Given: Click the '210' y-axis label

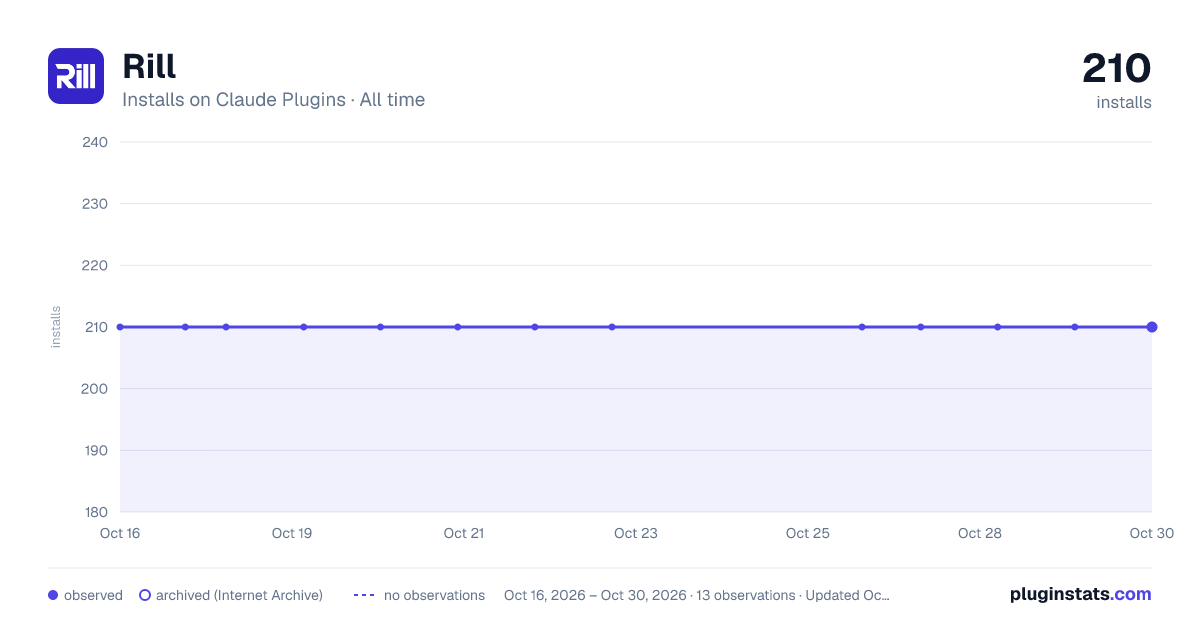Looking at the screenshot, I should [x=95, y=327].
